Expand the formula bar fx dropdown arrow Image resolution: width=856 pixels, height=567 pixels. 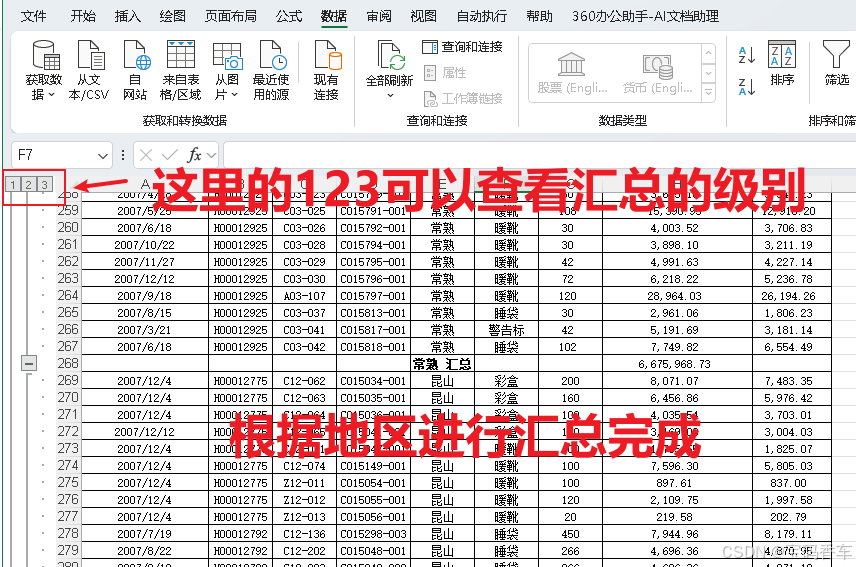[x=211, y=156]
